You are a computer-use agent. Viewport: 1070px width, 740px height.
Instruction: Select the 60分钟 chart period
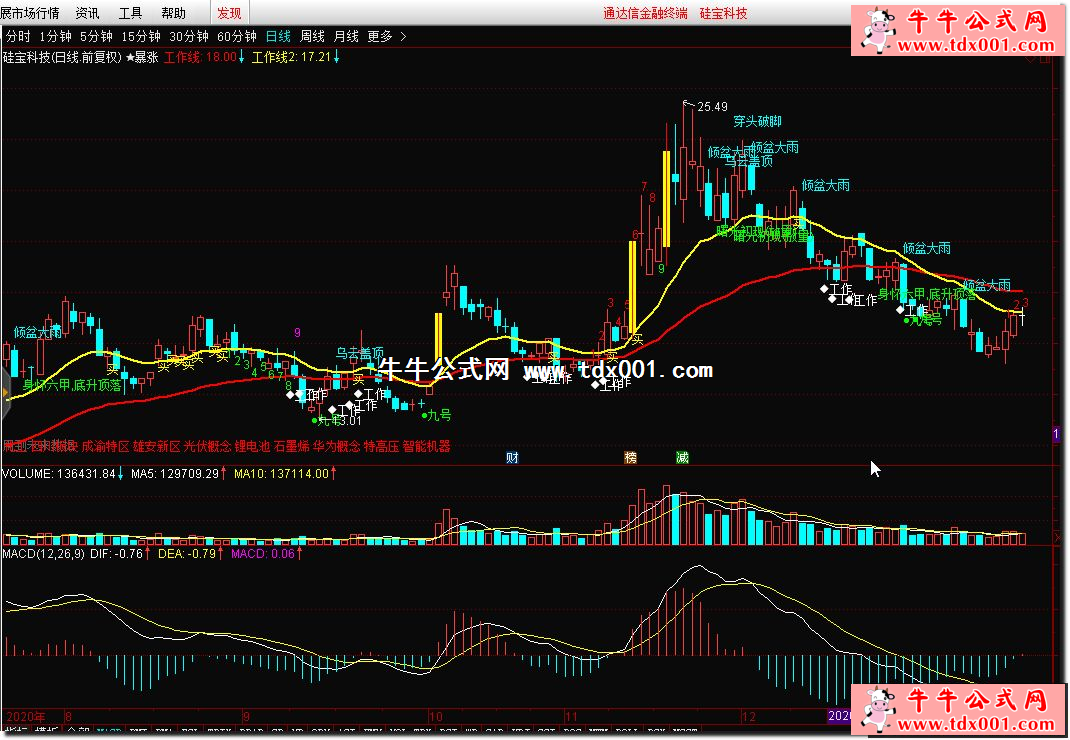[x=236, y=36]
